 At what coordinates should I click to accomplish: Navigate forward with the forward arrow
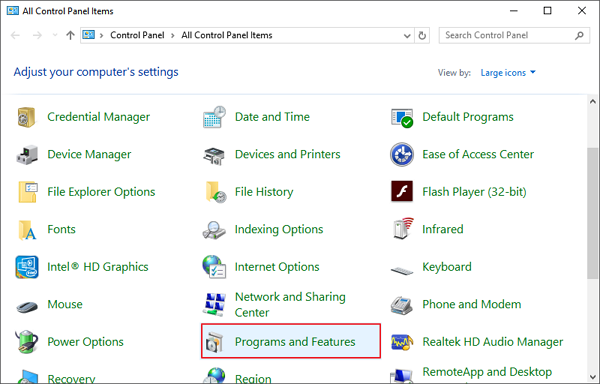point(37,36)
